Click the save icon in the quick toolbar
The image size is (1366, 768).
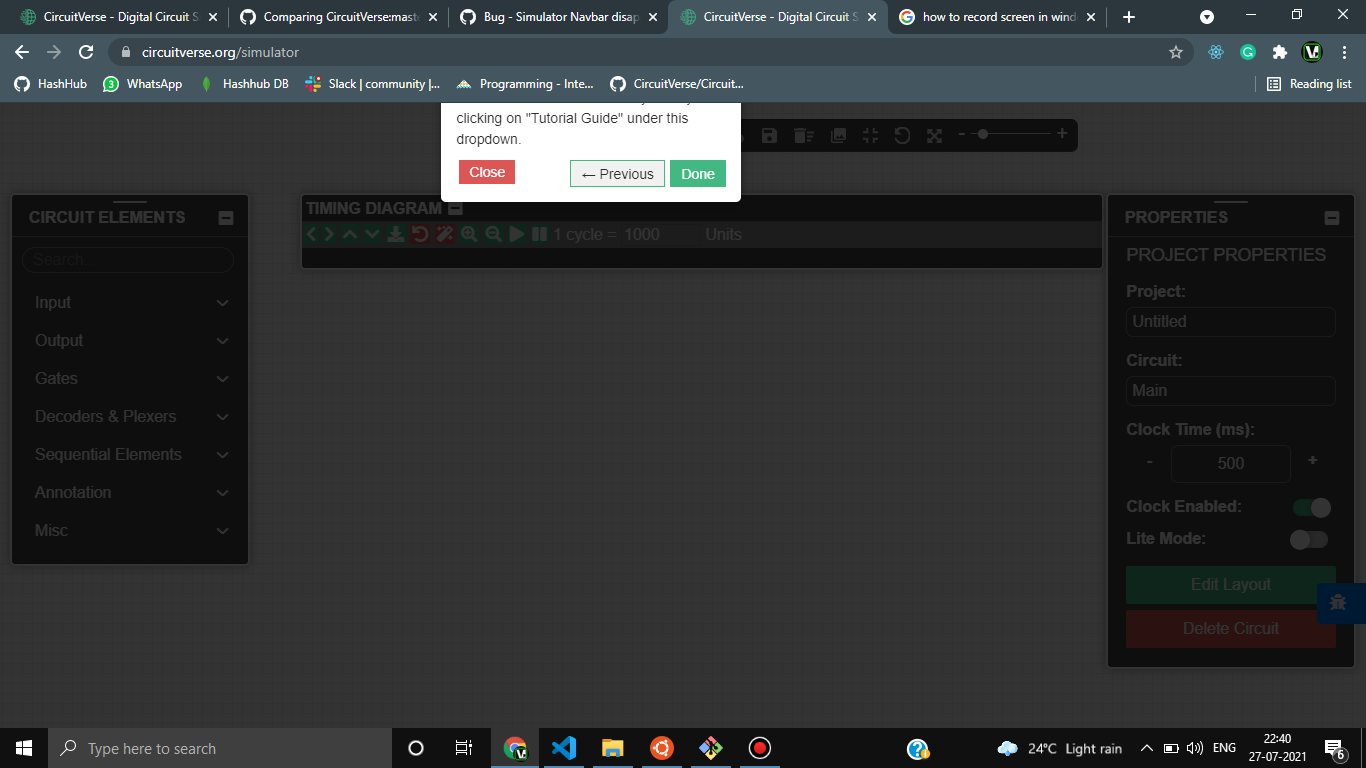coord(769,135)
